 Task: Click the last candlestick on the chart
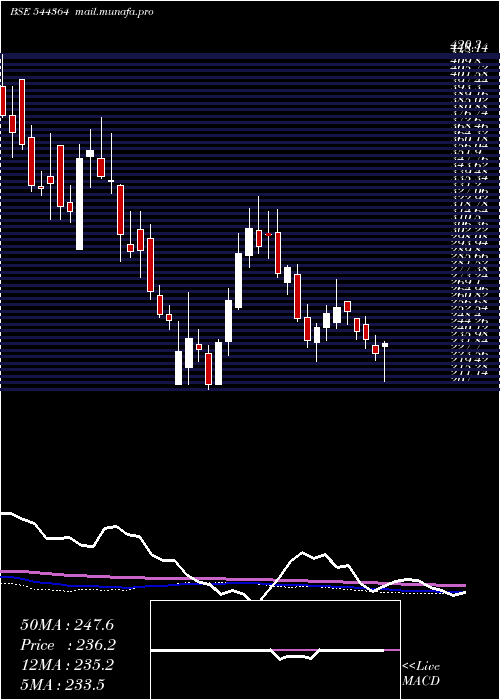pos(385,360)
